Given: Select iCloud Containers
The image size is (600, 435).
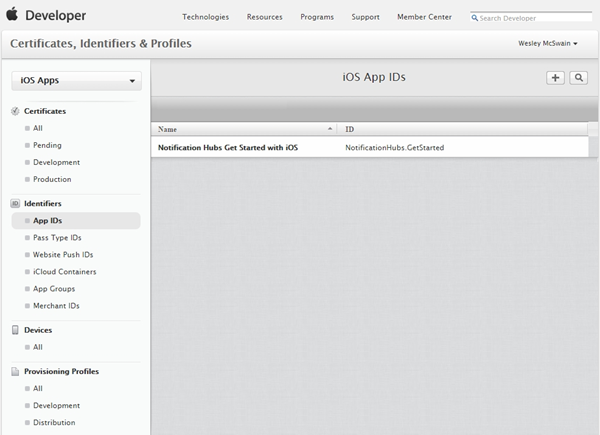Looking at the screenshot, I should point(64,272).
